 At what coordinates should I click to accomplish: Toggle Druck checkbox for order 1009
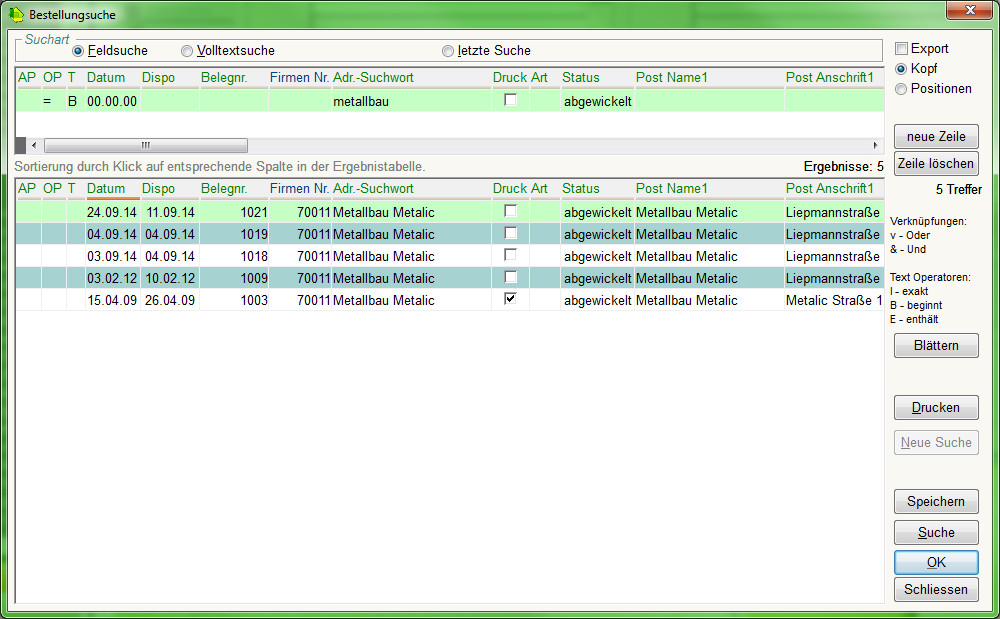[510, 277]
